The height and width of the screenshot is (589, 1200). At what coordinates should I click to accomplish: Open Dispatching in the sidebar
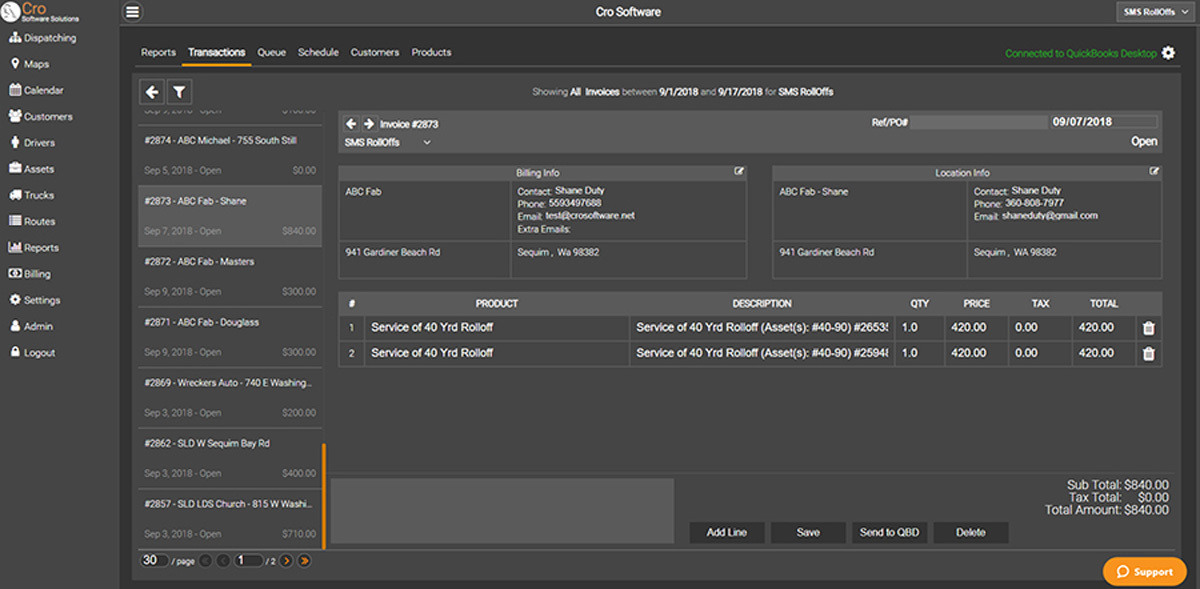pyautogui.click(x=49, y=38)
